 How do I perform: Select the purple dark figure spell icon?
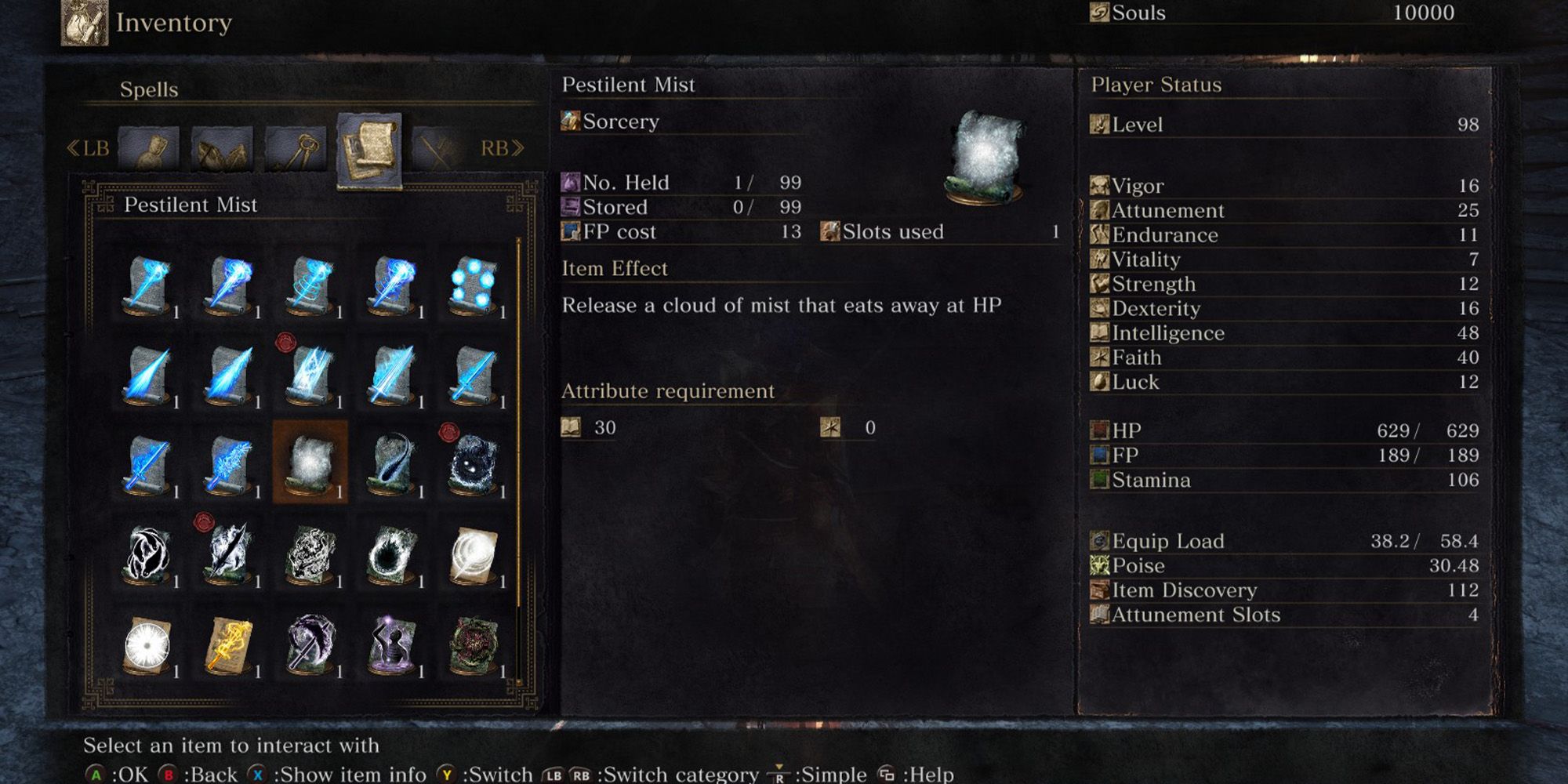tap(390, 644)
